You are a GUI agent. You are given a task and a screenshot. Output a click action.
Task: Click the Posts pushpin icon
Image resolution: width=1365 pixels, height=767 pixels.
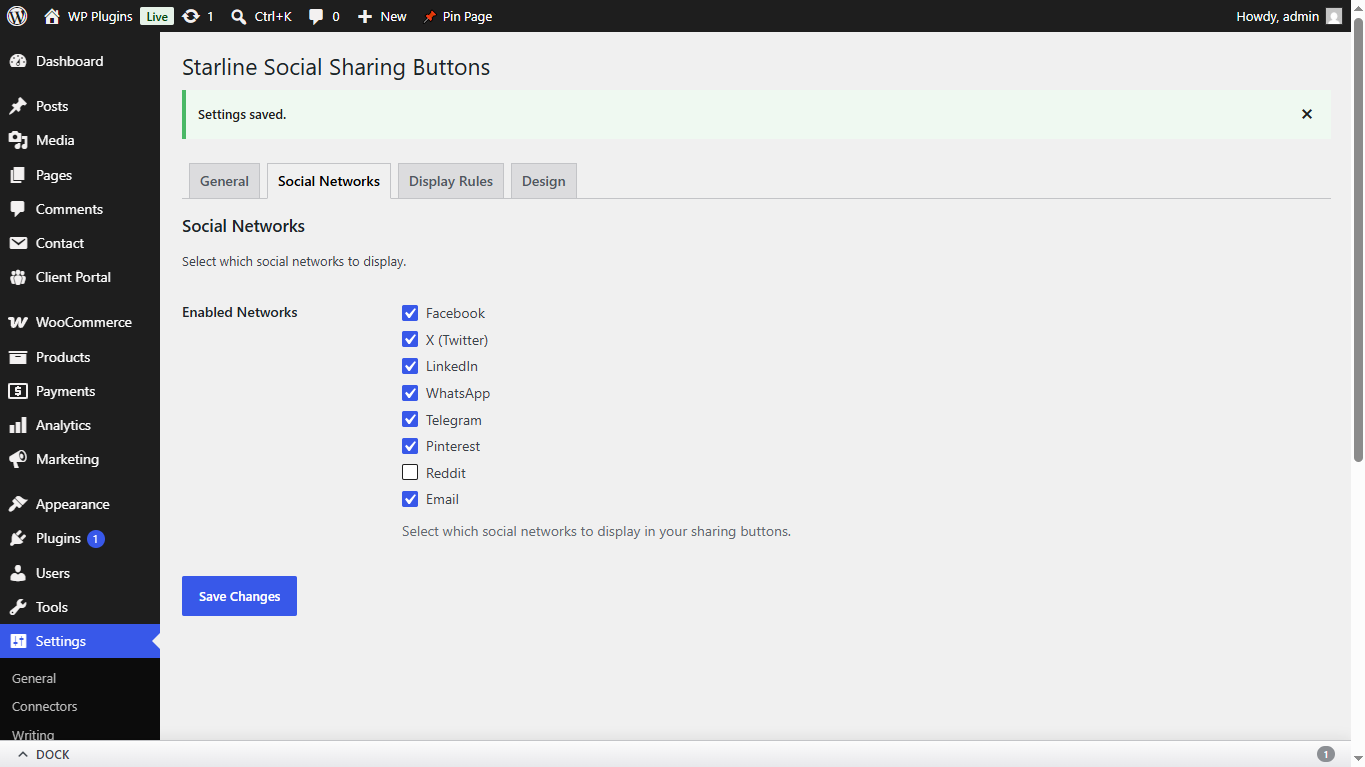coord(18,106)
